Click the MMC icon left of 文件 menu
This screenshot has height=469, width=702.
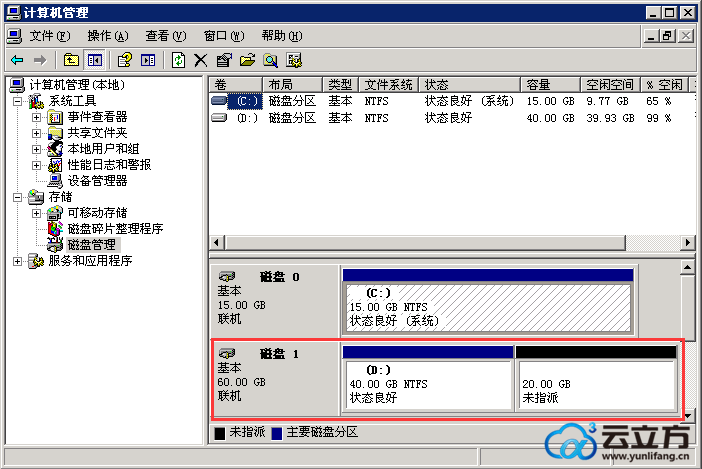(x=14, y=36)
